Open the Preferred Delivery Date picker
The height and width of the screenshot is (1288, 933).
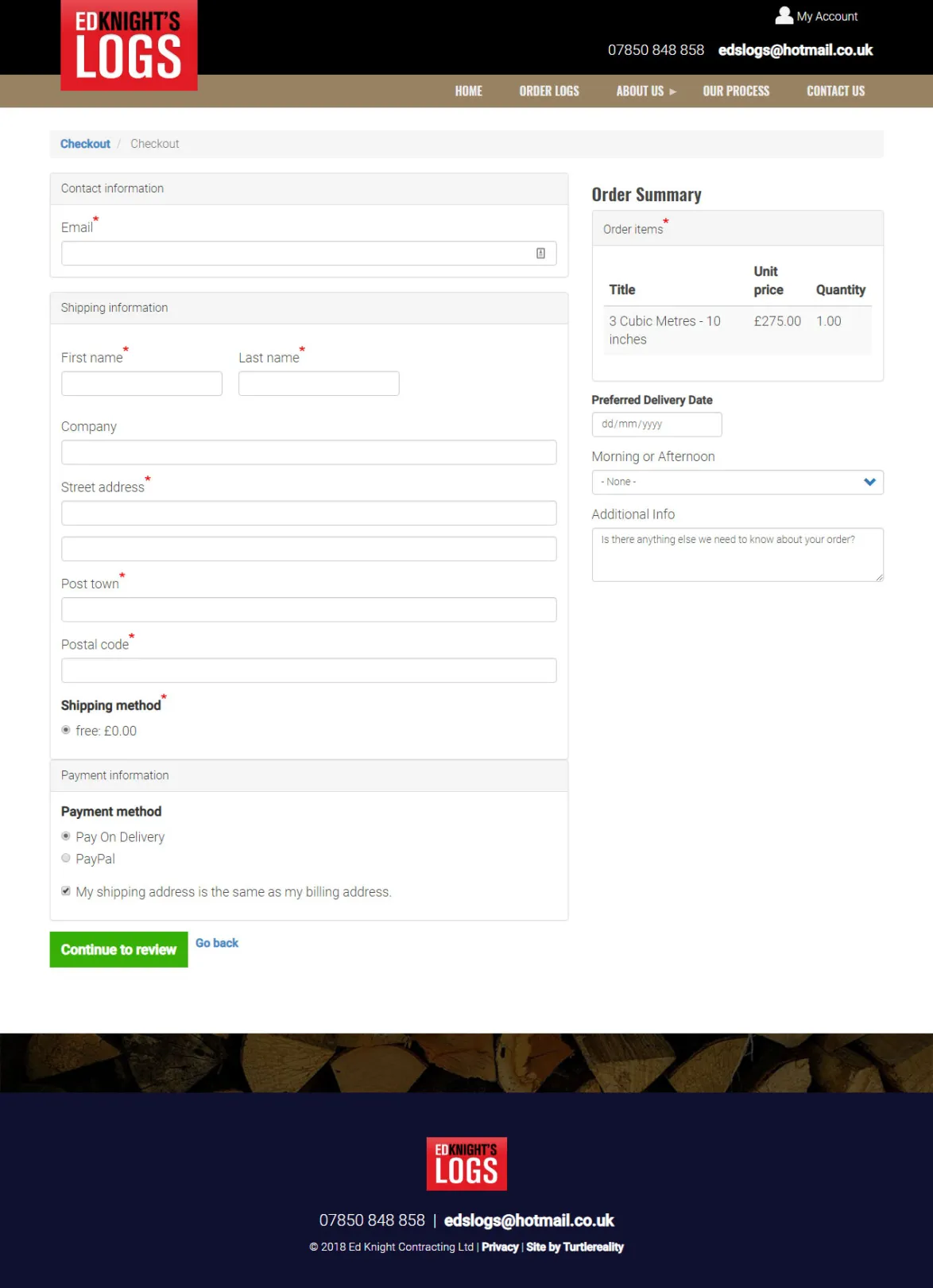point(656,424)
